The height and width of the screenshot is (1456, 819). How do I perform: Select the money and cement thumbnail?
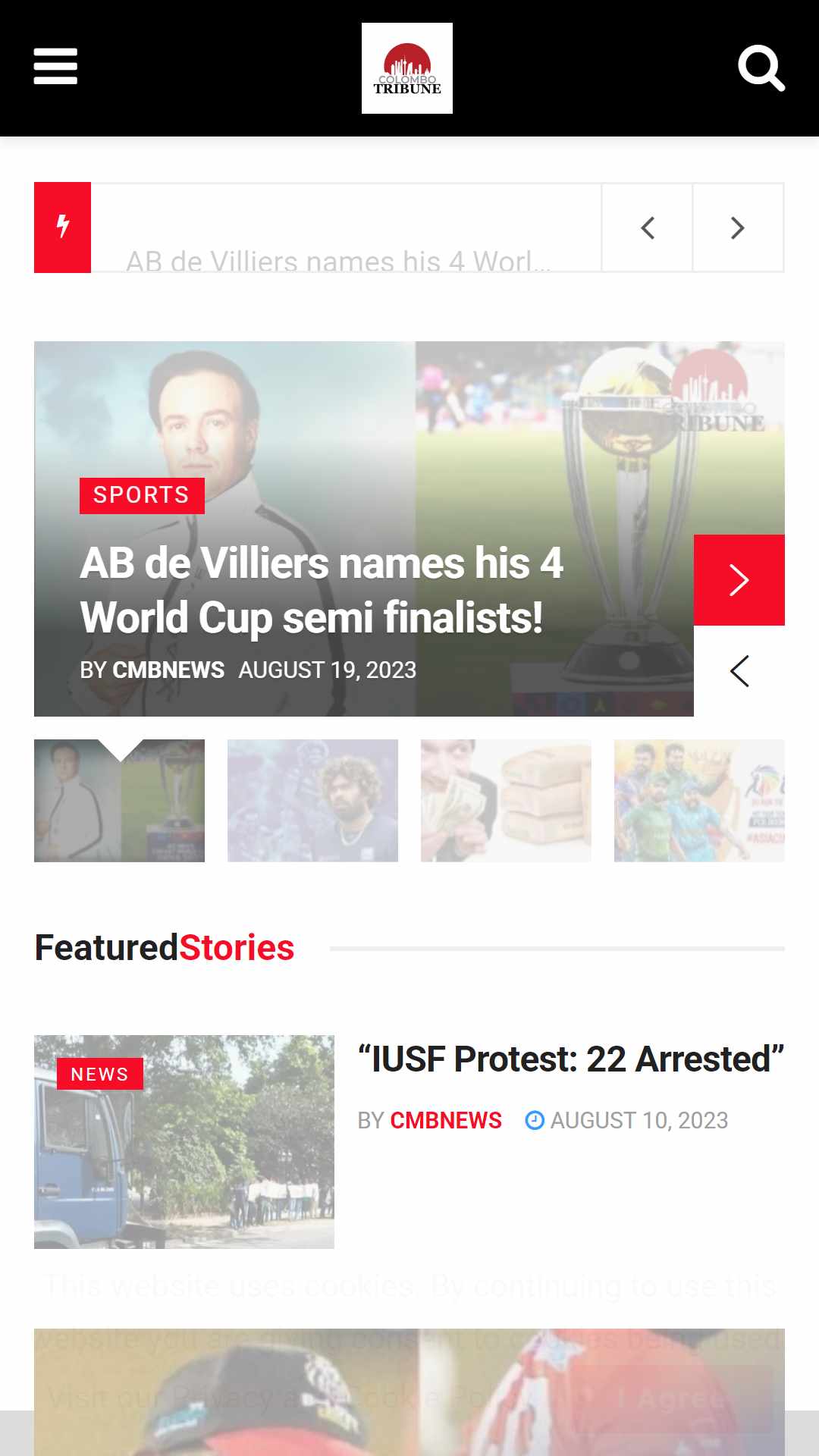pos(506,801)
